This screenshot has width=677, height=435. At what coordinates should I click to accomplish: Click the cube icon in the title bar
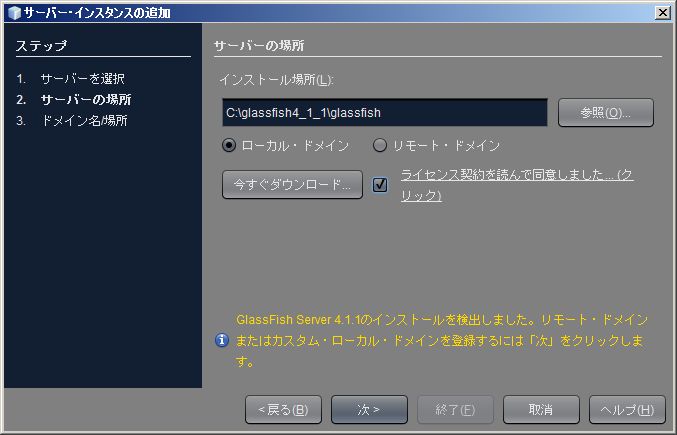(14, 13)
